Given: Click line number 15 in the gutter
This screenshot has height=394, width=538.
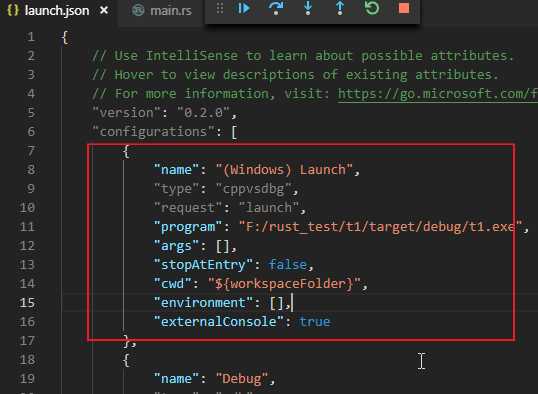Looking at the screenshot, I should [27, 303].
